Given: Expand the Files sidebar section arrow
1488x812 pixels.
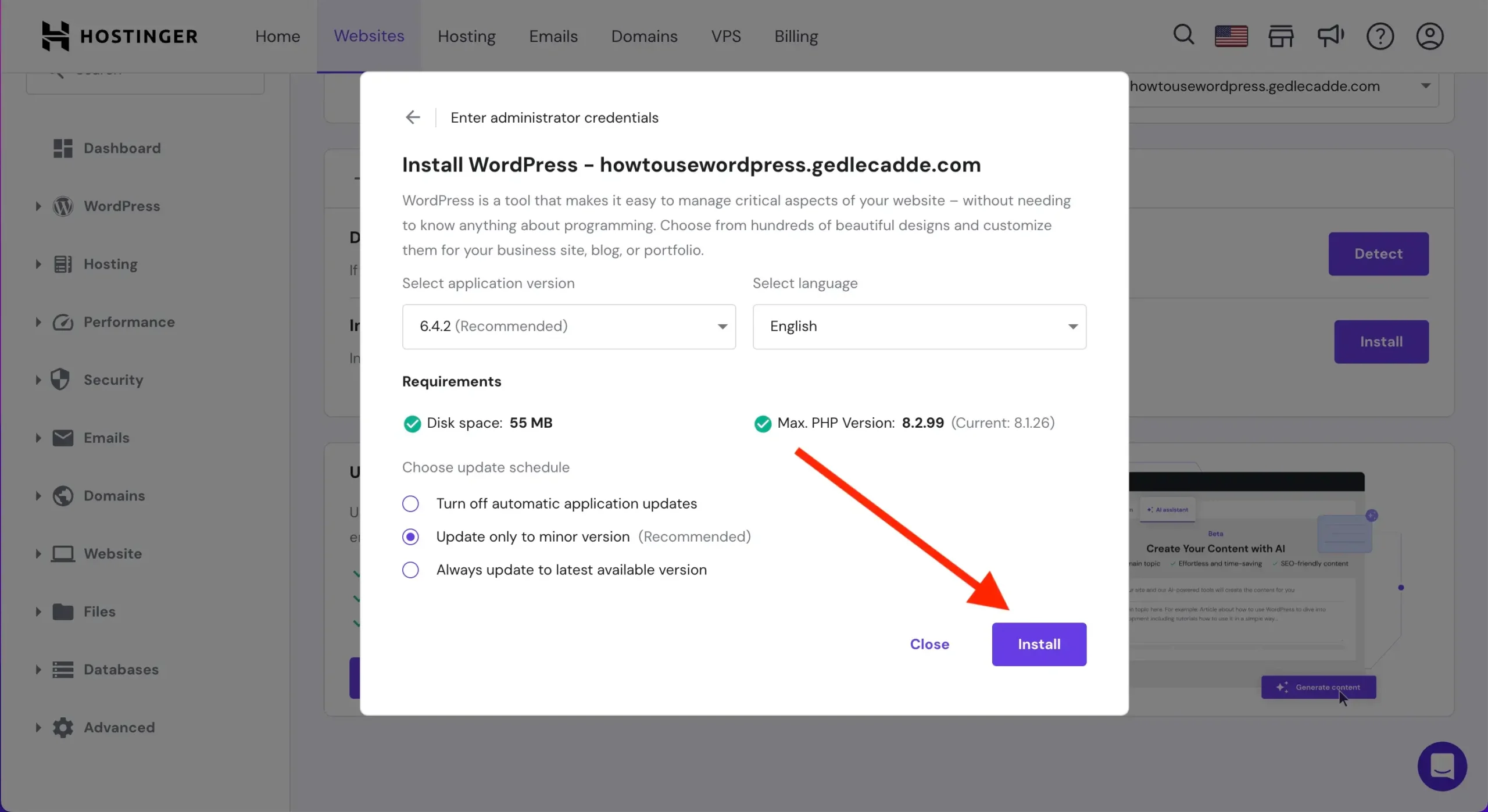Looking at the screenshot, I should pyautogui.click(x=38, y=611).
